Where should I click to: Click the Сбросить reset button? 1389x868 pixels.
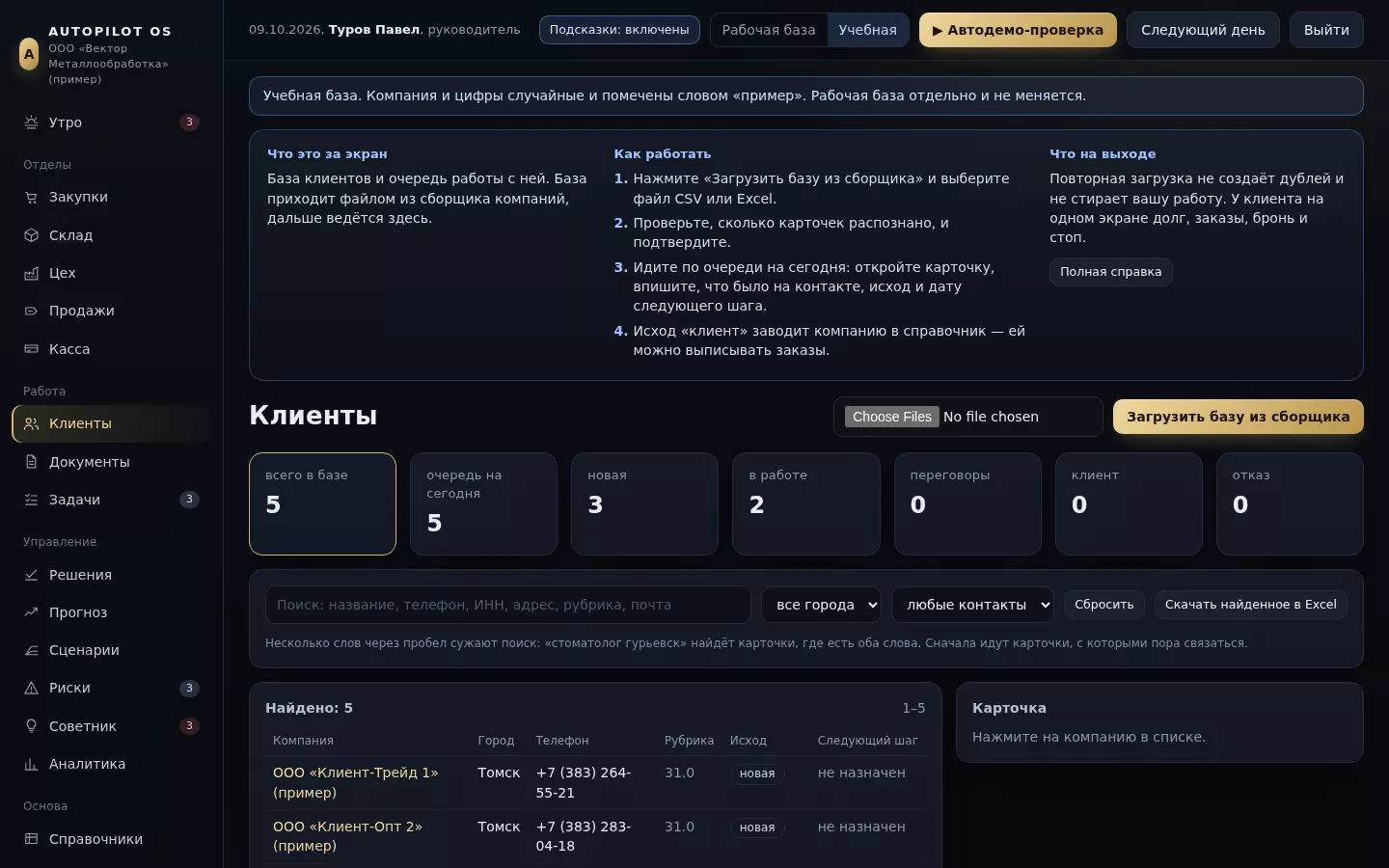(x=1104, y=605)
